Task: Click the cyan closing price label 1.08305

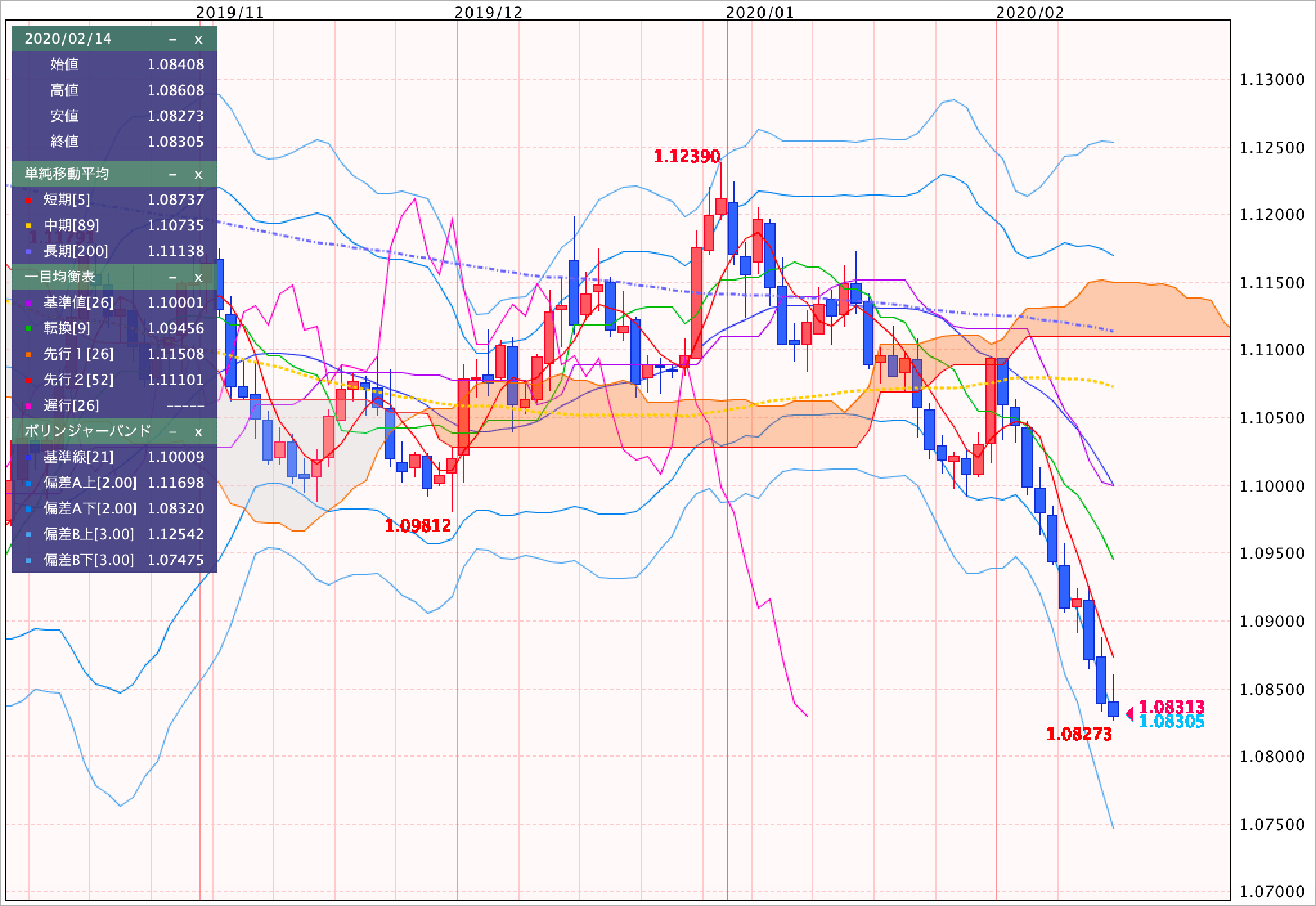Action: pos(1171,723)
